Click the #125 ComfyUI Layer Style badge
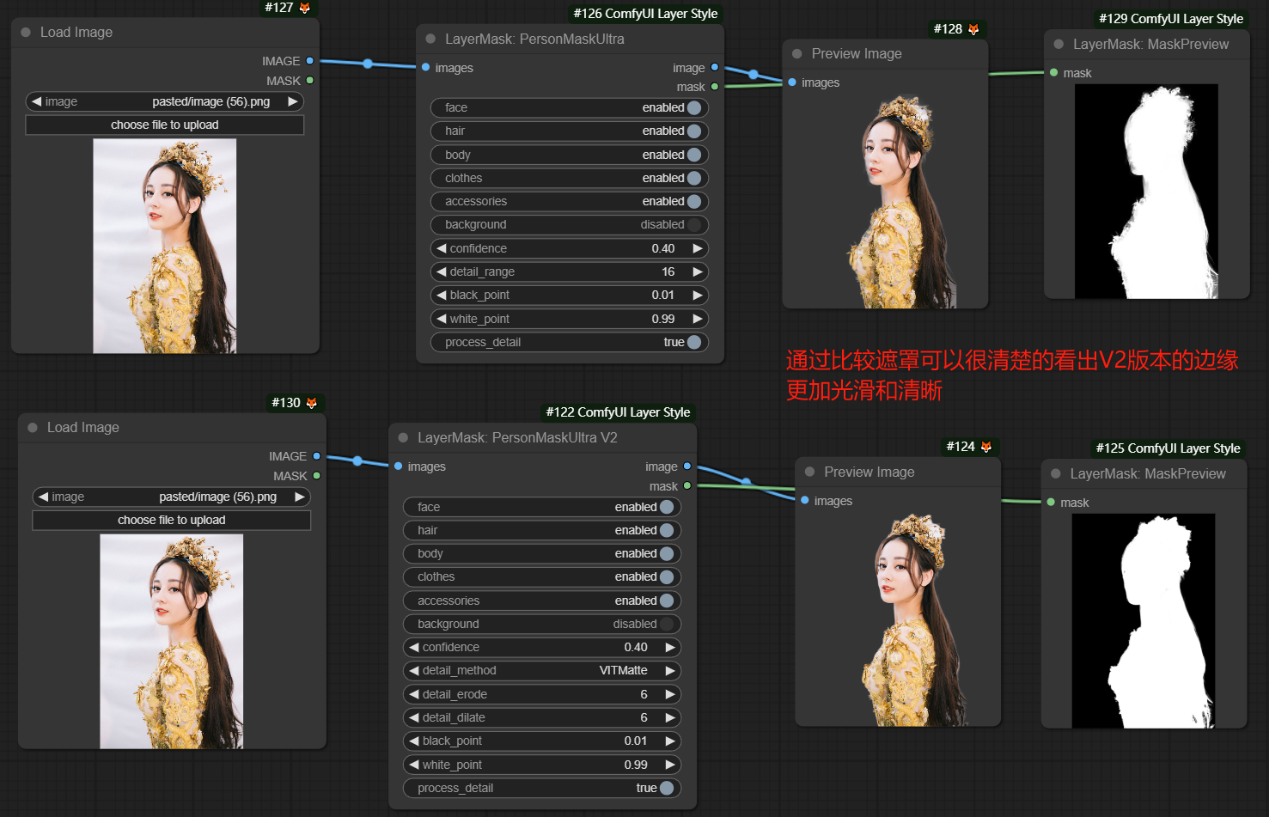1269x817 pixels. point(1167,449)
